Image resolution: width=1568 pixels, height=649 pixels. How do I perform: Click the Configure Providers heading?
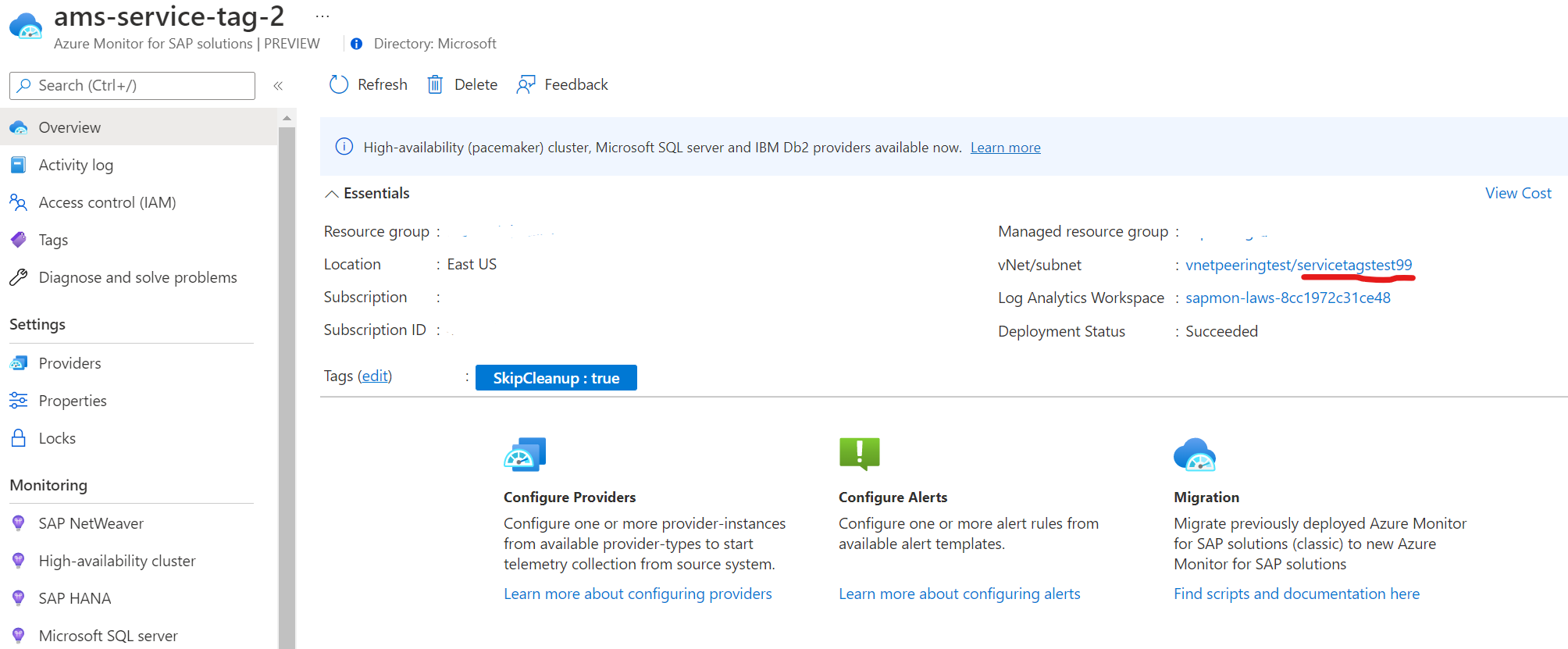[569, 497]
